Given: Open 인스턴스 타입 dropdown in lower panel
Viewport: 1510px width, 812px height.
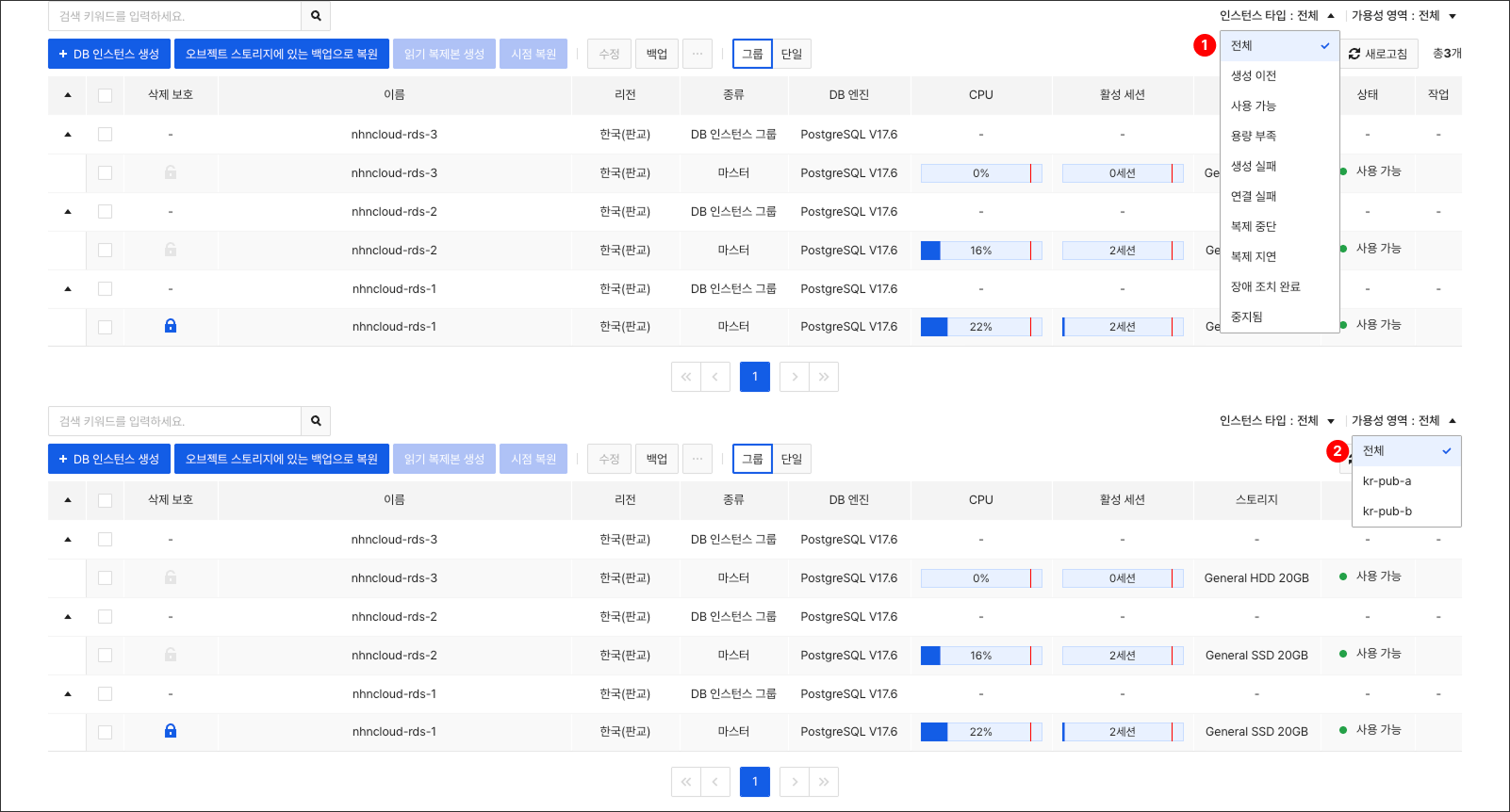Looking at the screenshot, I should [1277, 421].
